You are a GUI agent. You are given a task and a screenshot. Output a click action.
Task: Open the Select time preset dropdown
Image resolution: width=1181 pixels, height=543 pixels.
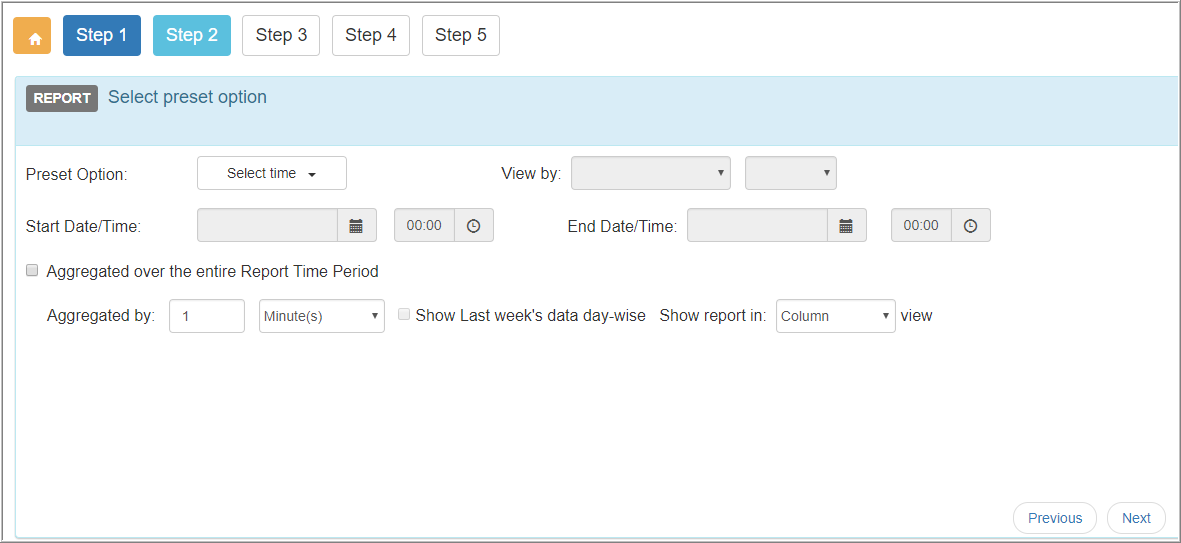tap(272, 173)
